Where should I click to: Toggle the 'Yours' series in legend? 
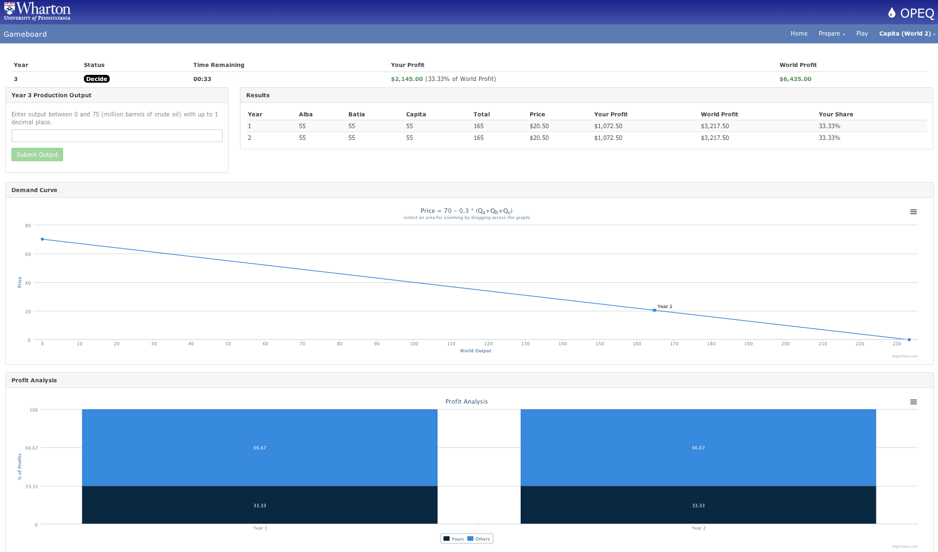[454, 539]
